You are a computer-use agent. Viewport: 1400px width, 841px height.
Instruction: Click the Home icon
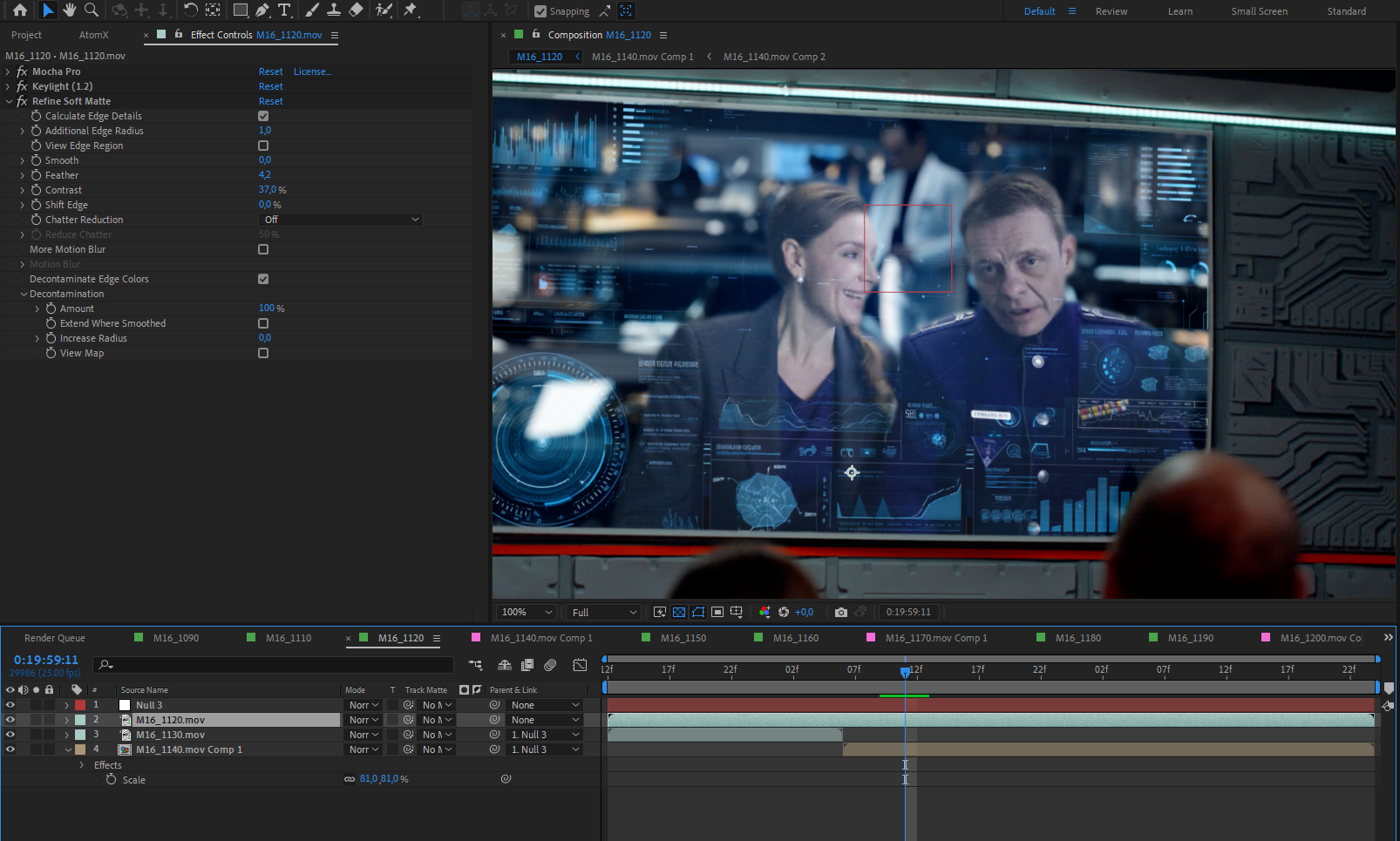(x=19, y=10)
